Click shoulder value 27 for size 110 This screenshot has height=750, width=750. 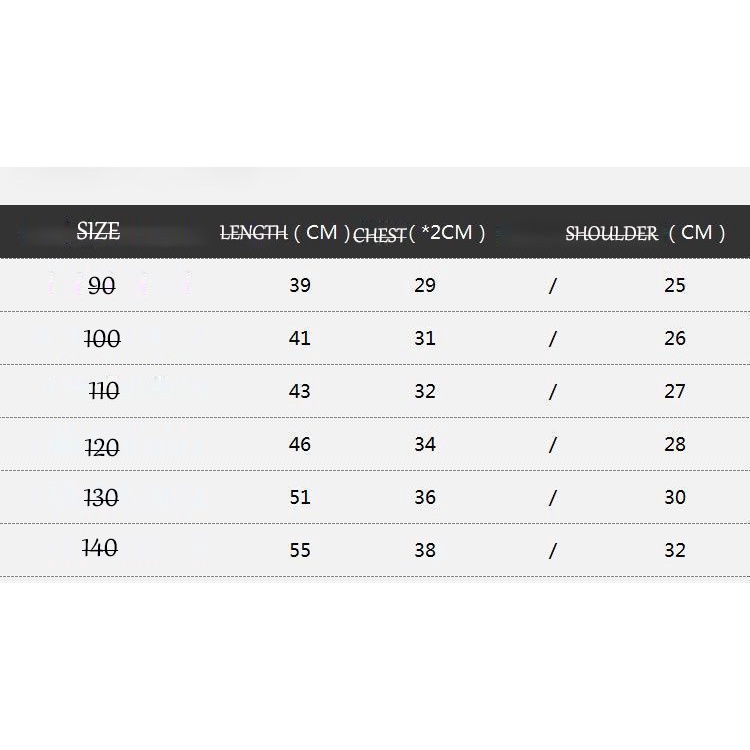(x=675, y=392)
